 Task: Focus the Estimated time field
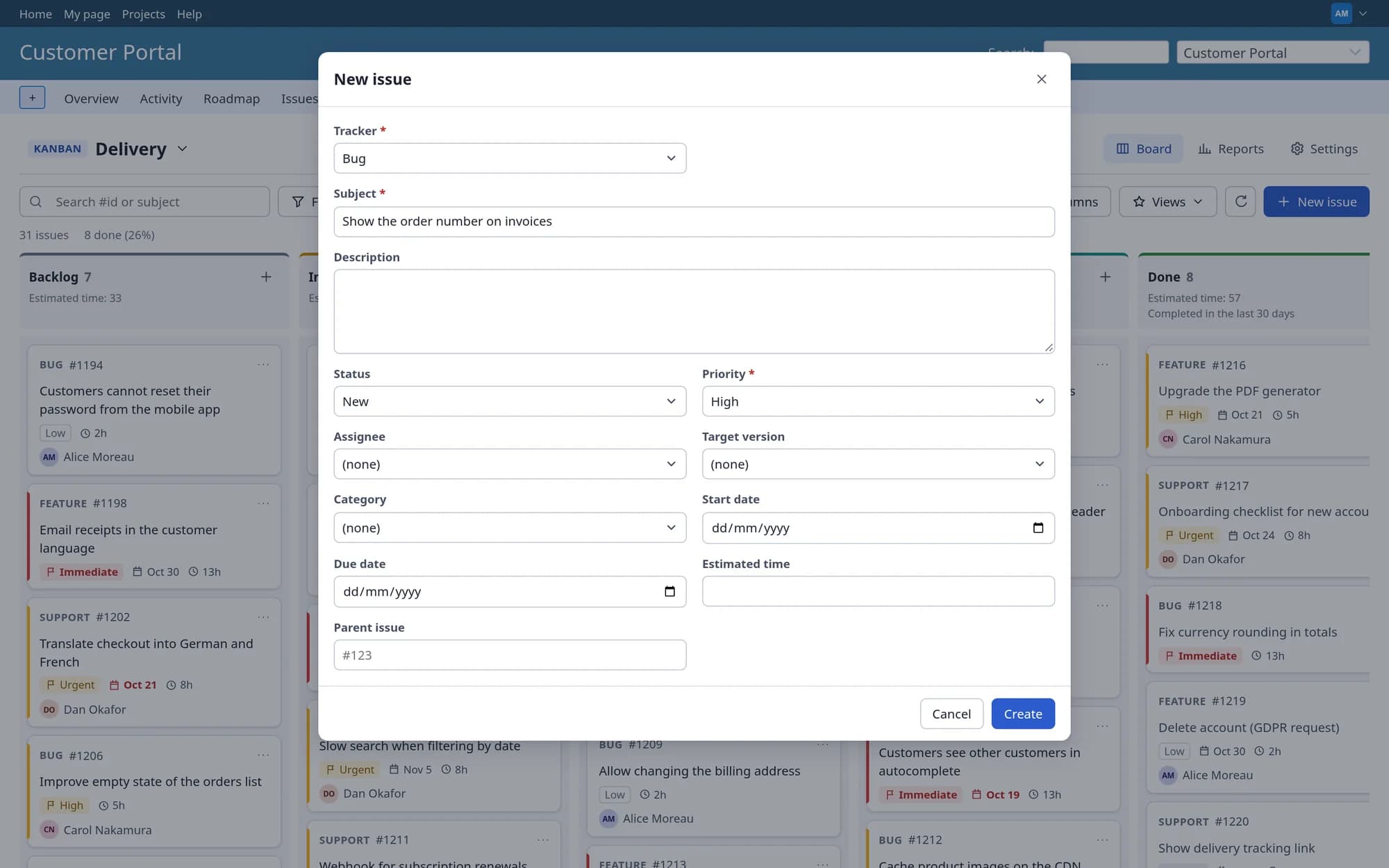click(878, 591)
